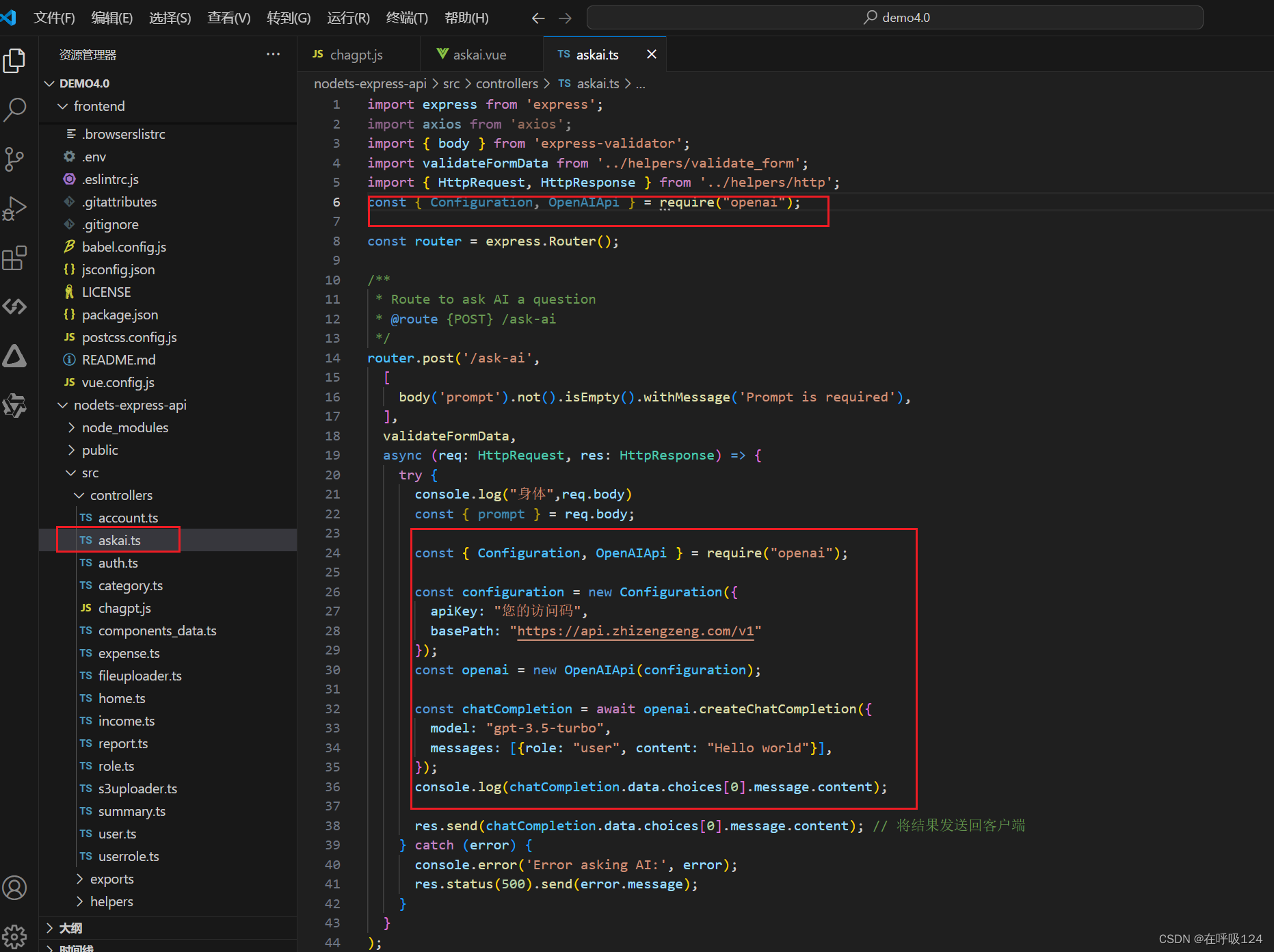Open the api.zhizengzeng.com link in code
The height and width of the screenshot is (952, 1274).
(635, 631)
